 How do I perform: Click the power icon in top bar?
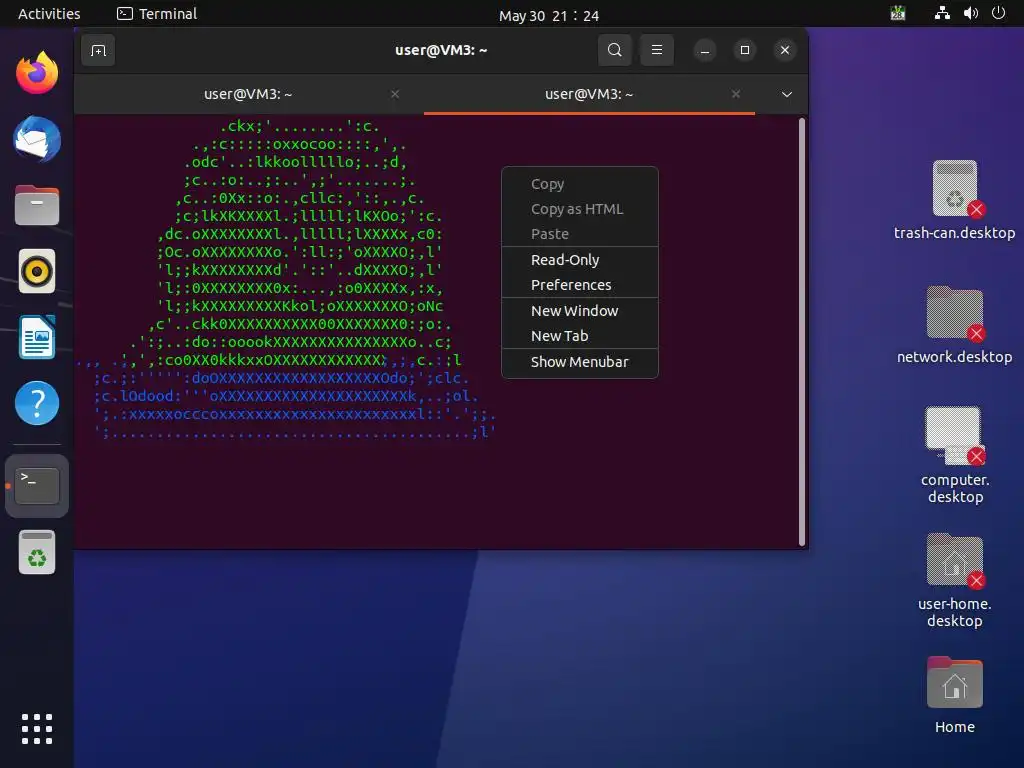click(999, 13)
